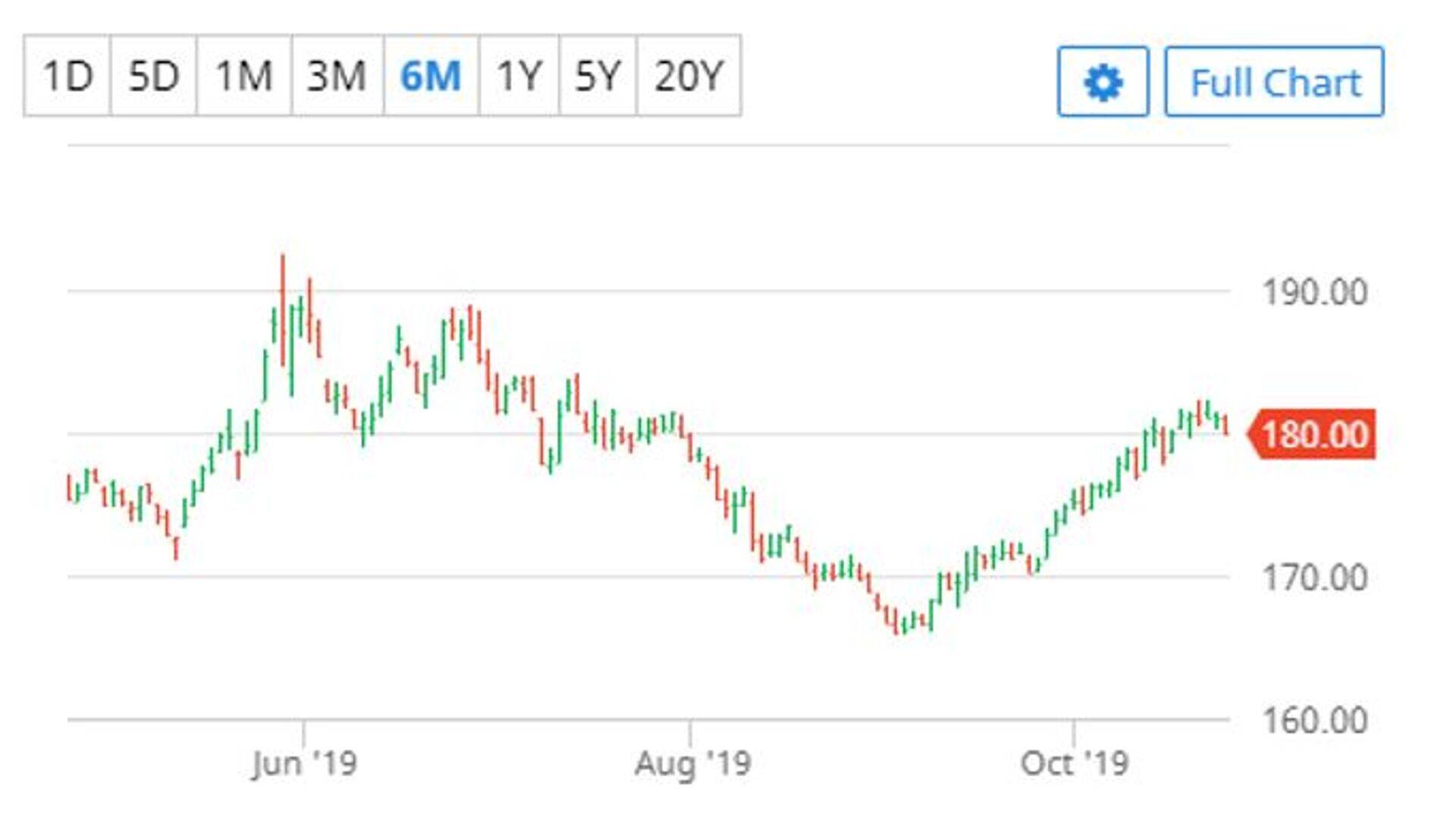
Task: Select the 3M time range
Action: coord(337,76)
